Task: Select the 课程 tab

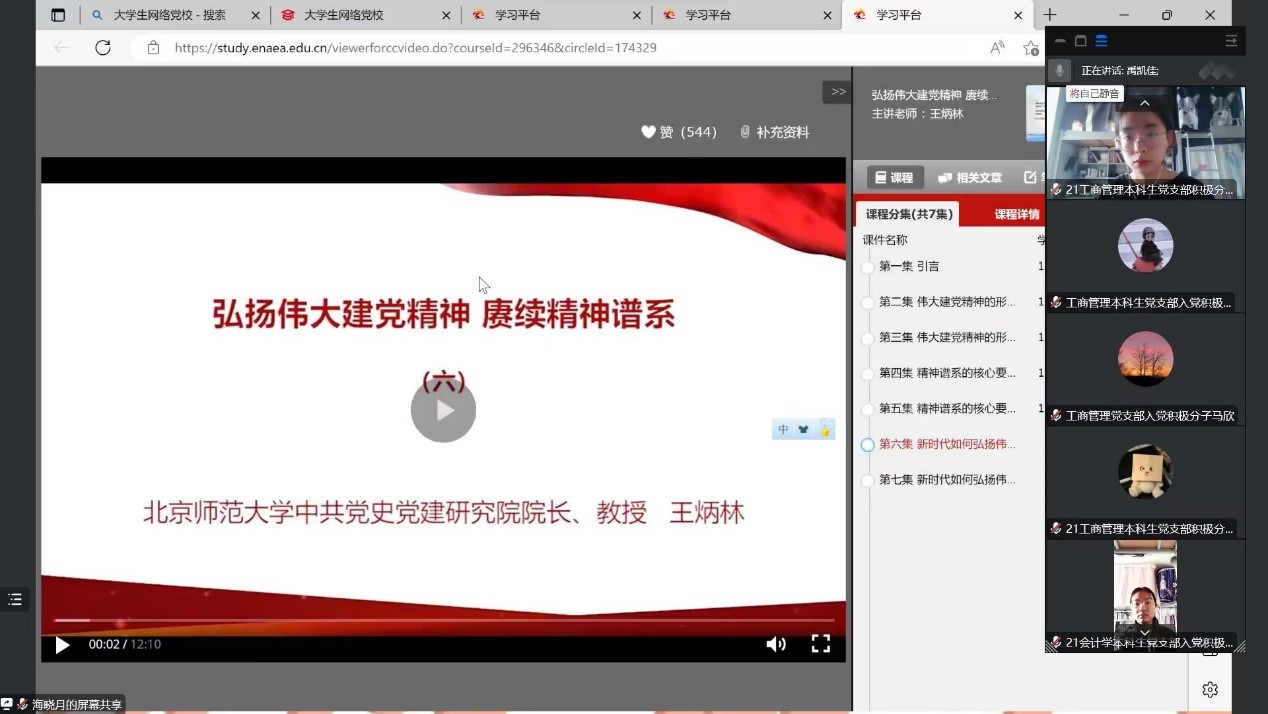Action: 894,177
